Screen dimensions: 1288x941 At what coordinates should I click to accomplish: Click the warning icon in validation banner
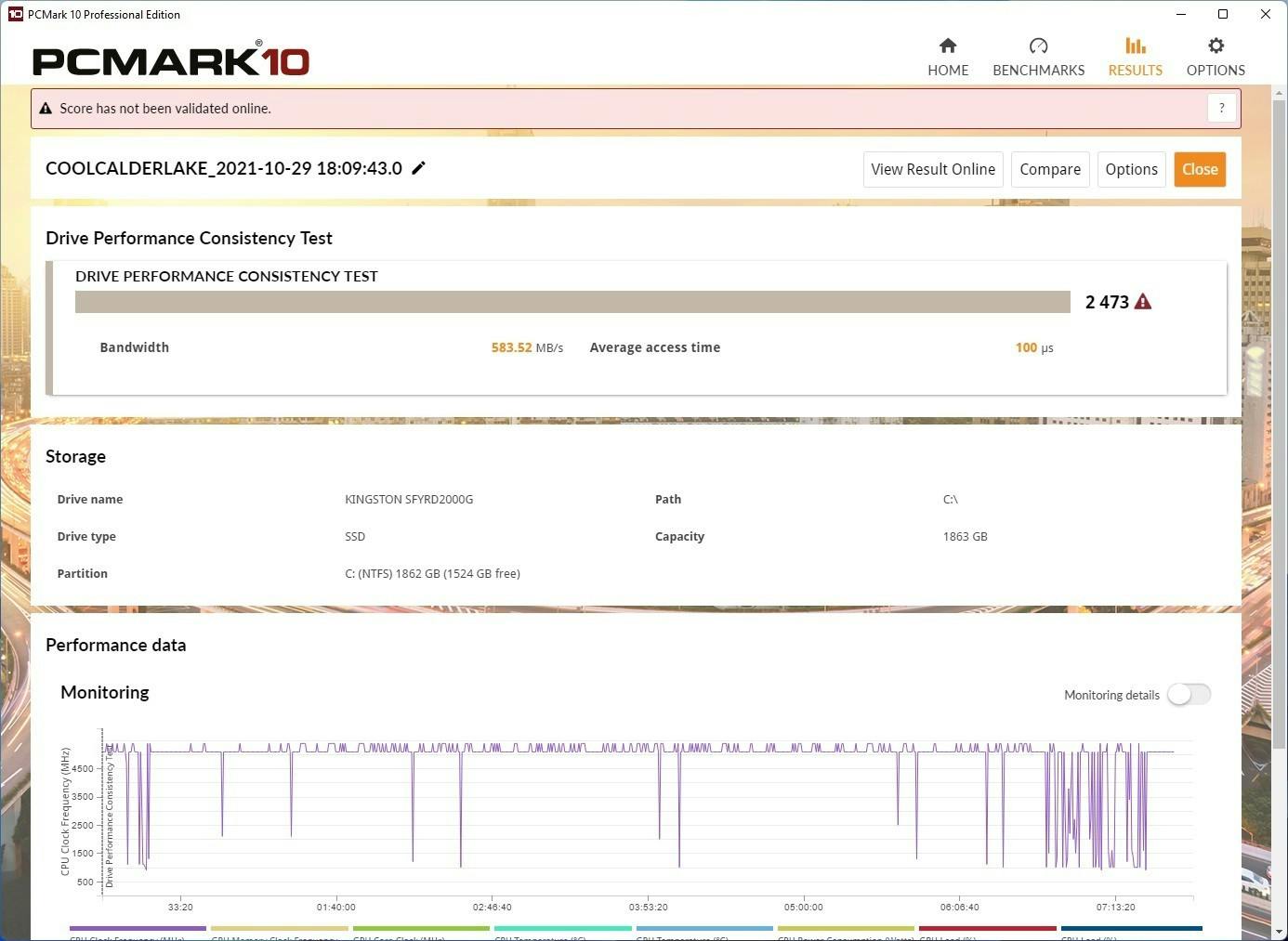46,109
